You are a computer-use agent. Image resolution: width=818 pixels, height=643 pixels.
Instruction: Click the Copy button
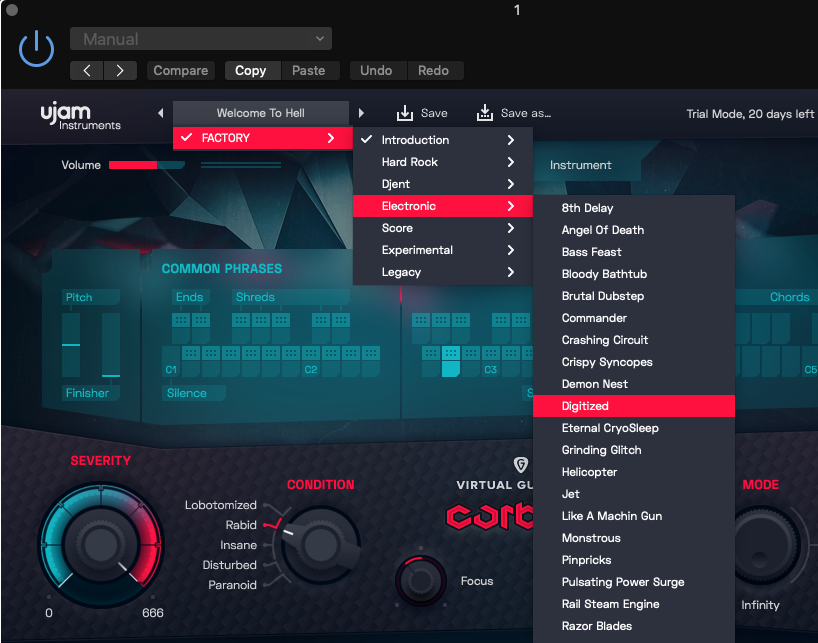250,70
